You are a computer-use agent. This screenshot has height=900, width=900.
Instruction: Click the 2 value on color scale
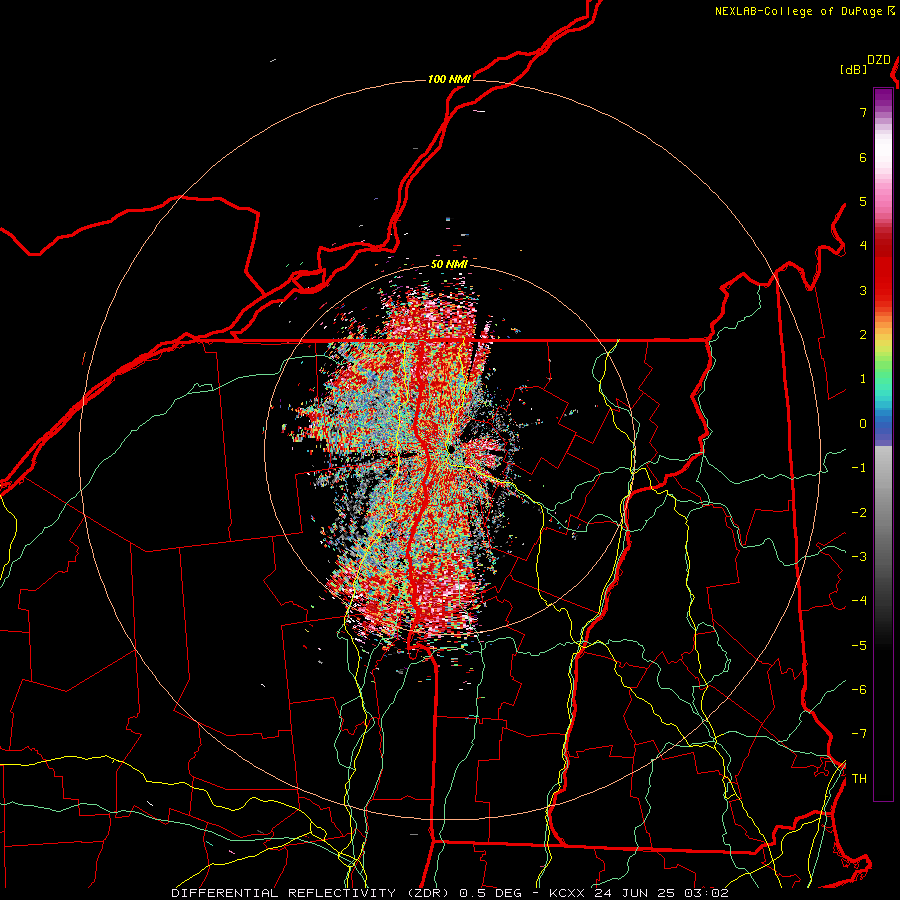863,335
